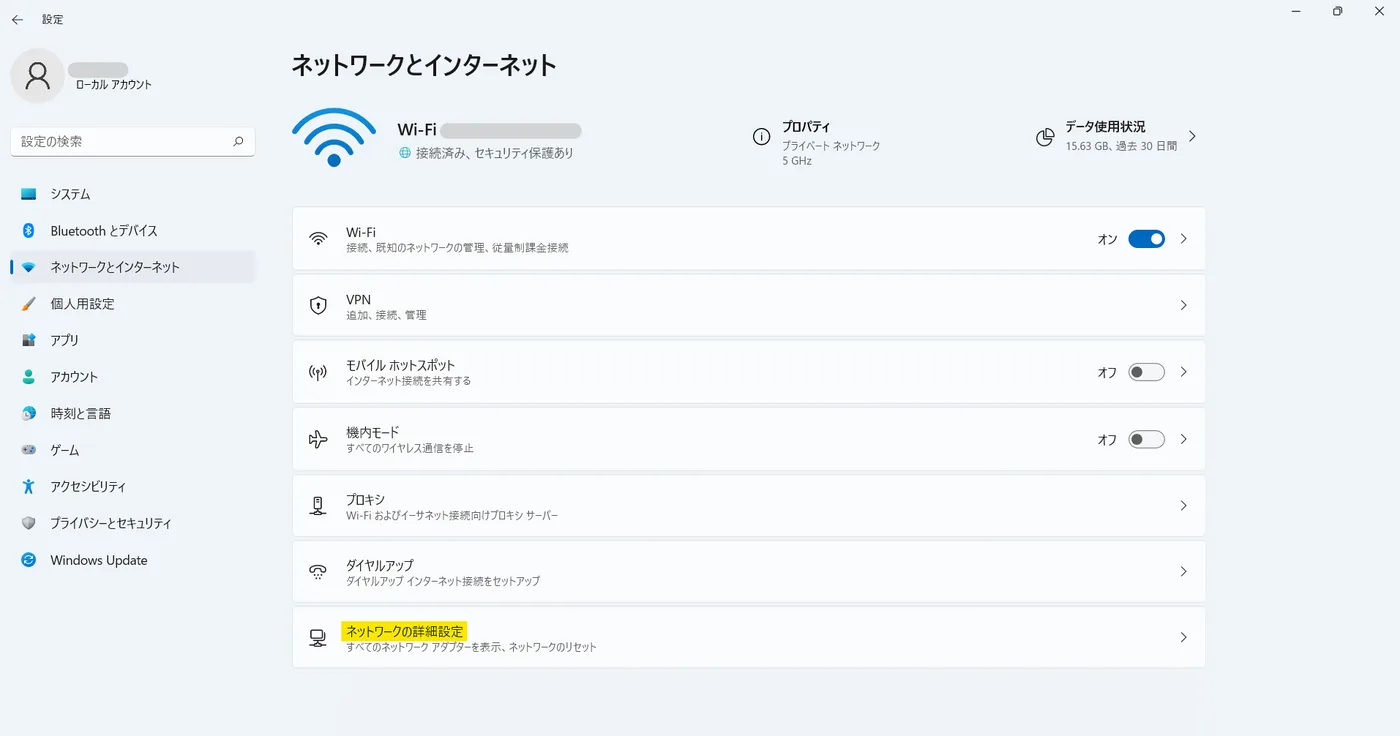Click the インターネット接続を共有する description
This screenshot has width=1400, height=736.
pyautogui.click(x=408, y=381)
